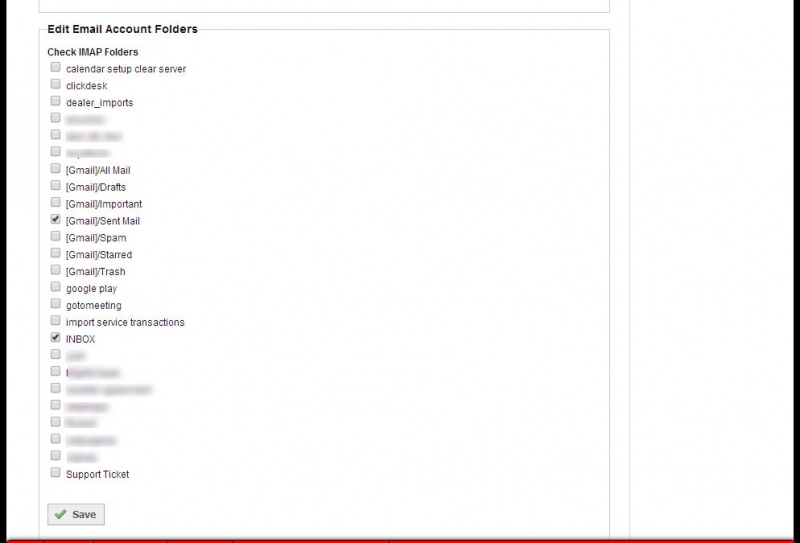Click the 'Support Ticket' label text
This screenshot has height=543, width=800.
pyautogui.click(x=97, y=474)
